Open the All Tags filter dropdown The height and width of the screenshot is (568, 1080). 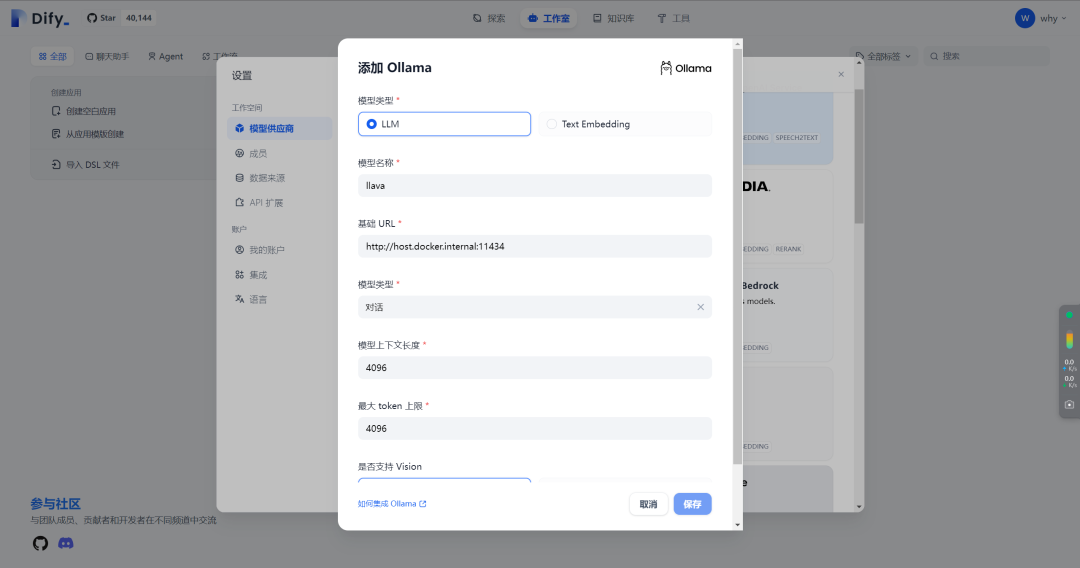[x=883, y=56]
